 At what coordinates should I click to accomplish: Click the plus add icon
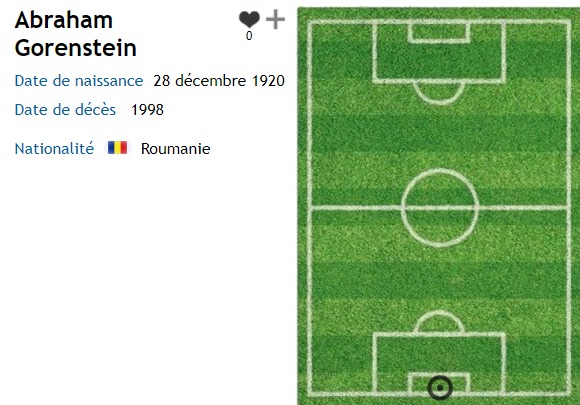coord(276,20)
